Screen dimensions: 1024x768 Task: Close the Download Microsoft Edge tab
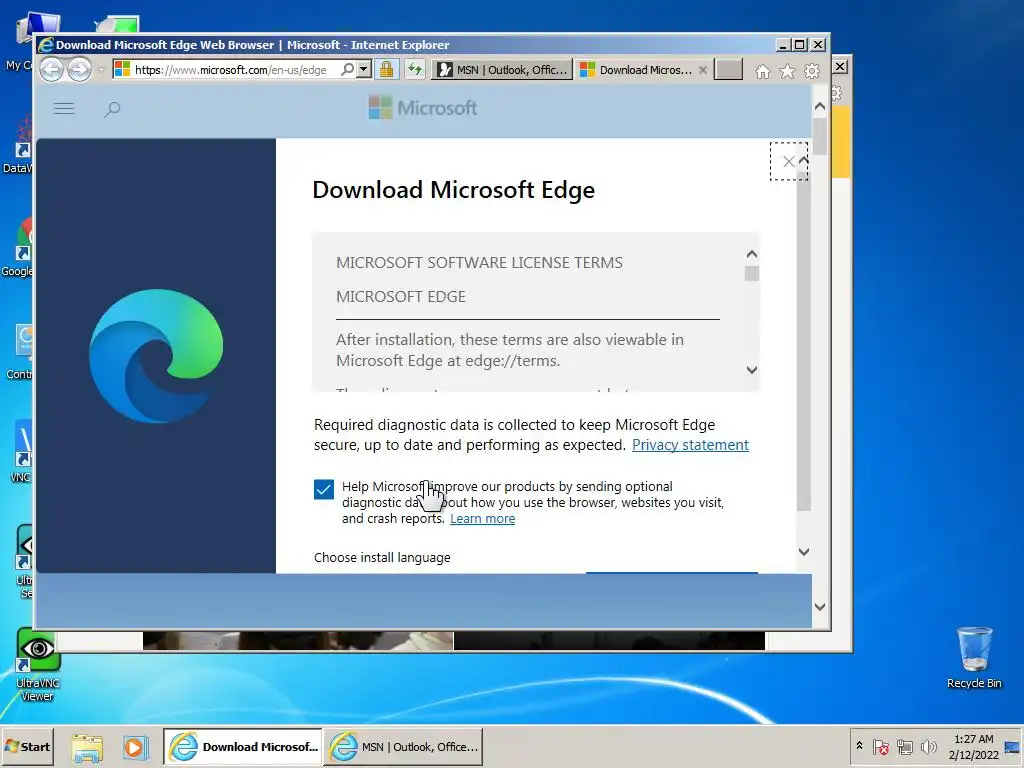click(x=703, y=70)
